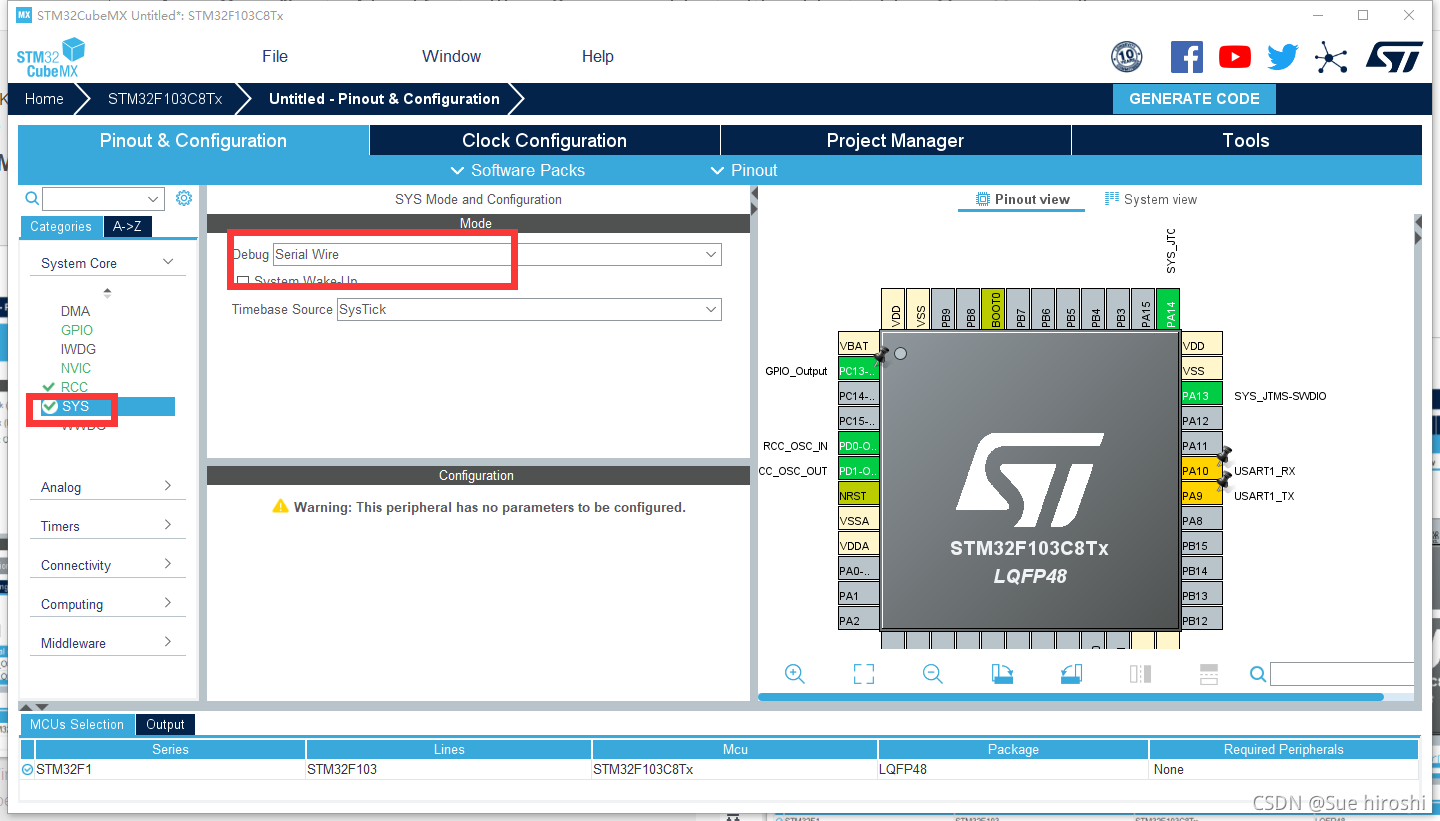Select the NRST pin on the chip
Screen dimensions: 1440x821
pyautogui.click(x=859, y=495)
